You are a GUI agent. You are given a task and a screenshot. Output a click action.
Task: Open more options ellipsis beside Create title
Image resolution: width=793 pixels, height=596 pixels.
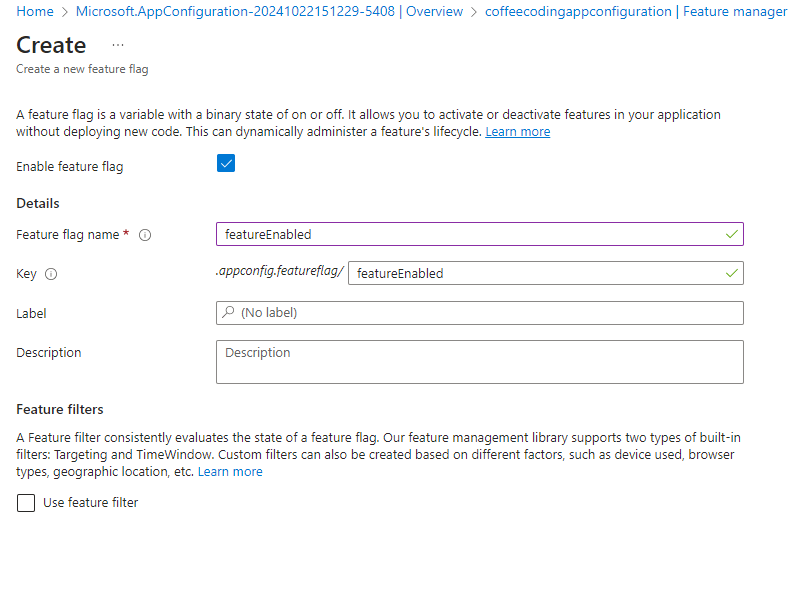click(x=118, y=46)
